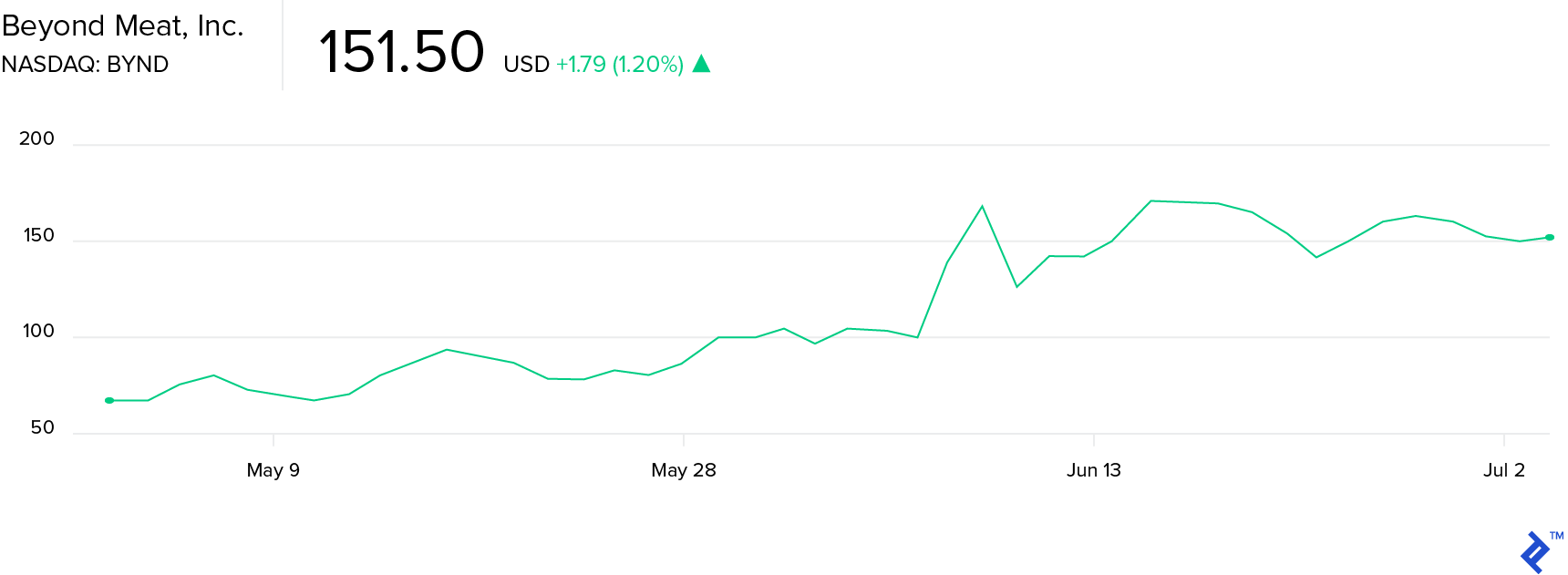Click the deep dip right after the sharp peak
Screen dimensions: 1568x575
[1016, 287]
